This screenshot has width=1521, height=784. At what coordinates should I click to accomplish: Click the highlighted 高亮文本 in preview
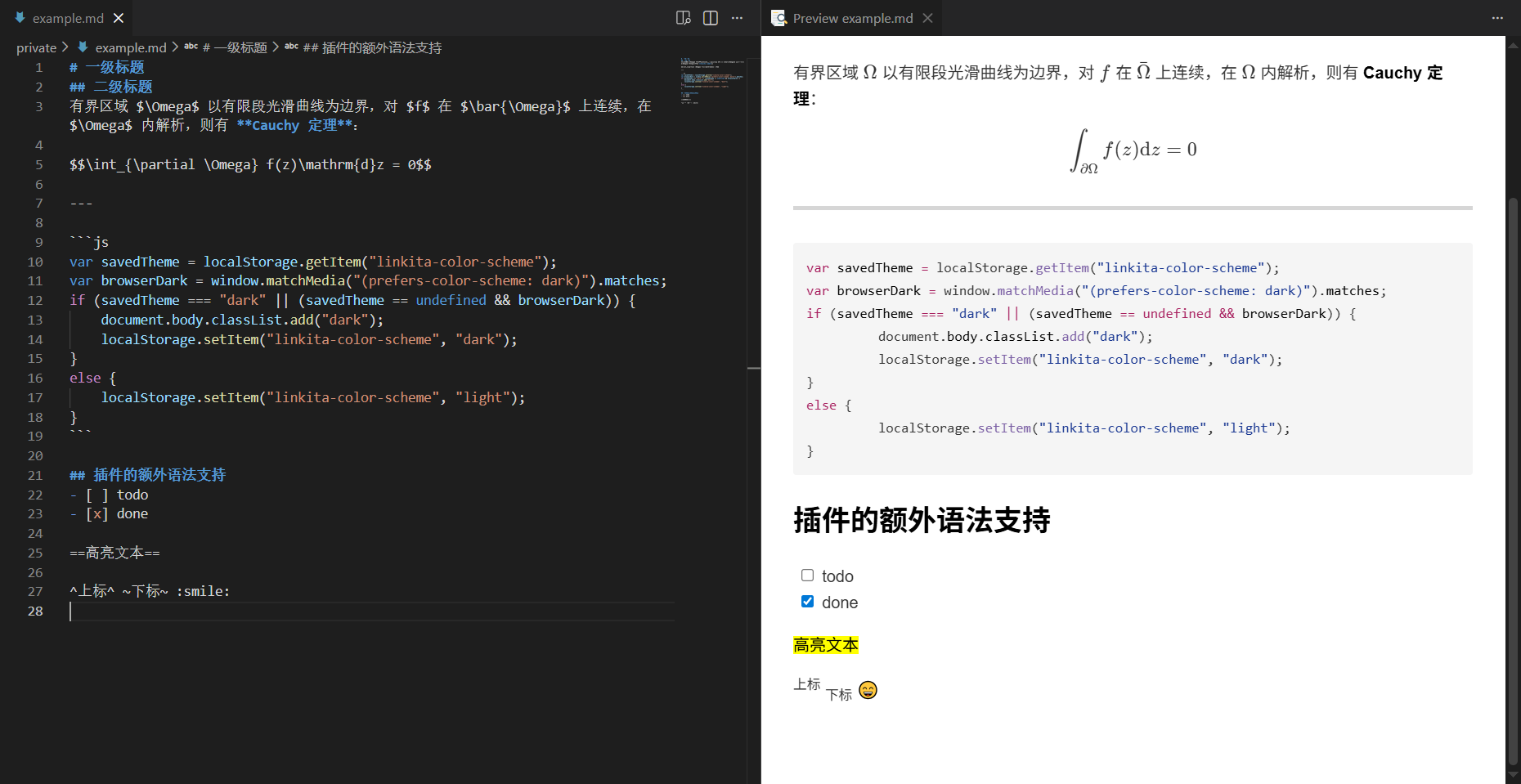[825, 645]
